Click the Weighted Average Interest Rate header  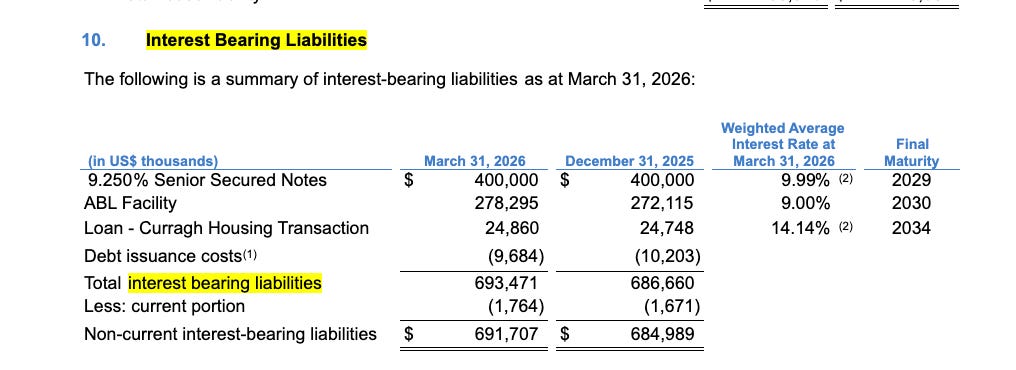tap(783, 145)
